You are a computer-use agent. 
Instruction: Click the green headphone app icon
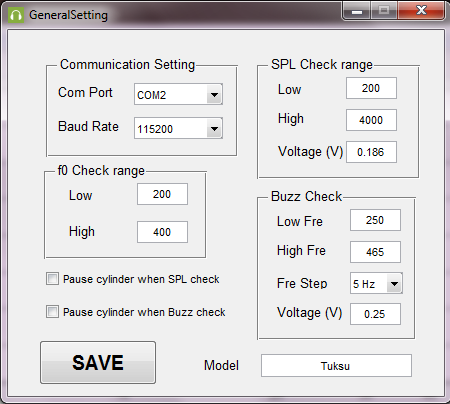click(16, 15)
